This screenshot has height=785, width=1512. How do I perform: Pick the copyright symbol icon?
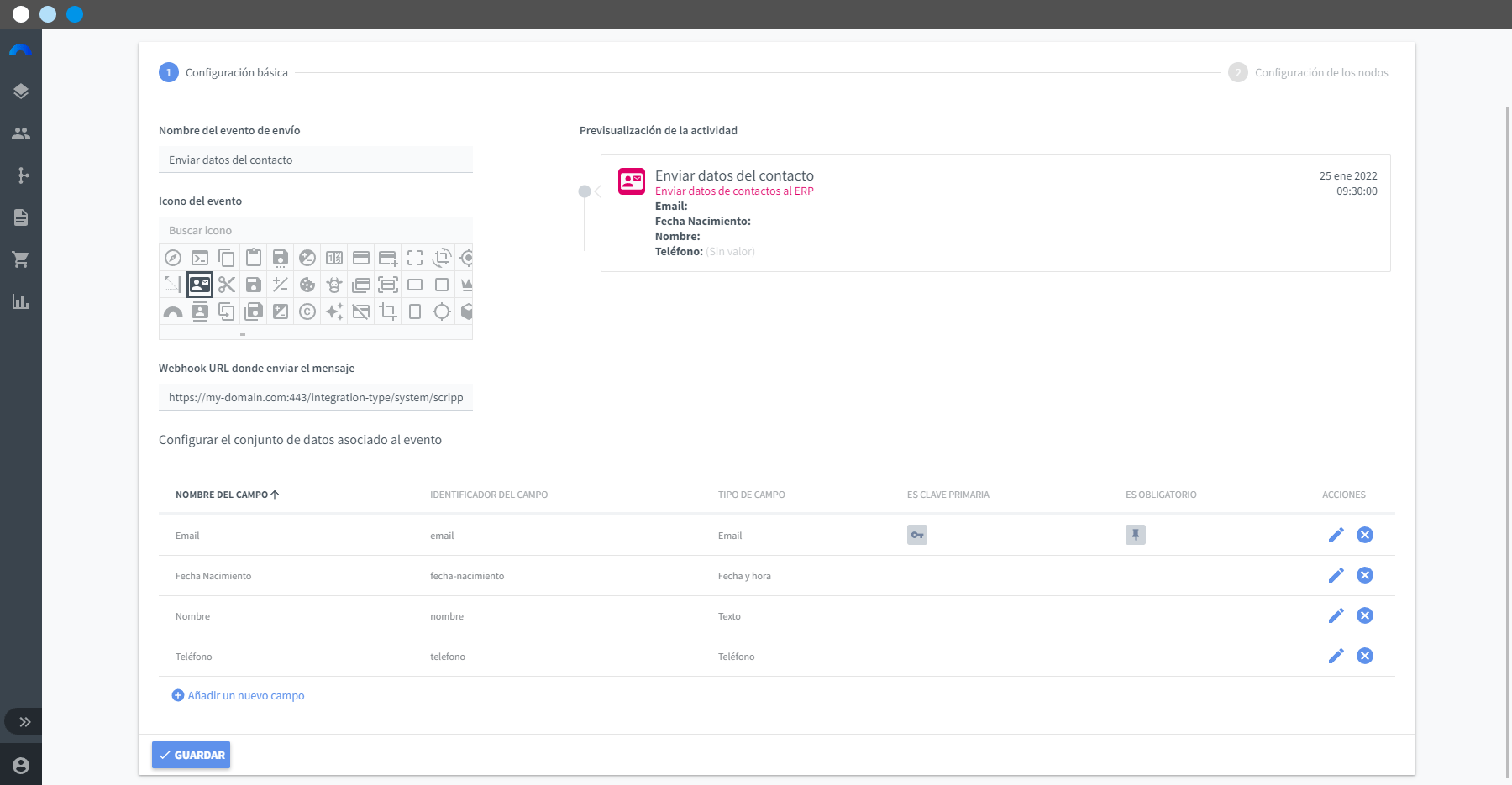307,311
